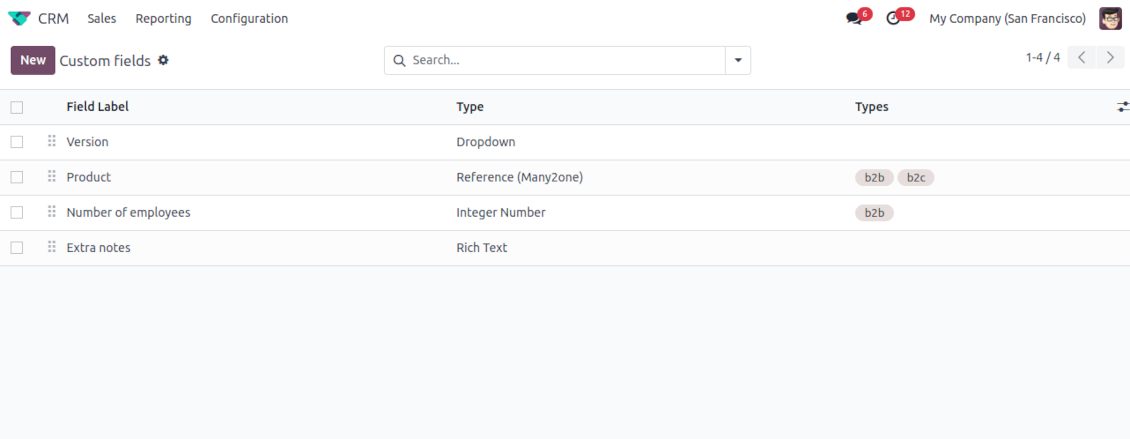
Task: Open the activities clock icon
Action: [894, 19]
